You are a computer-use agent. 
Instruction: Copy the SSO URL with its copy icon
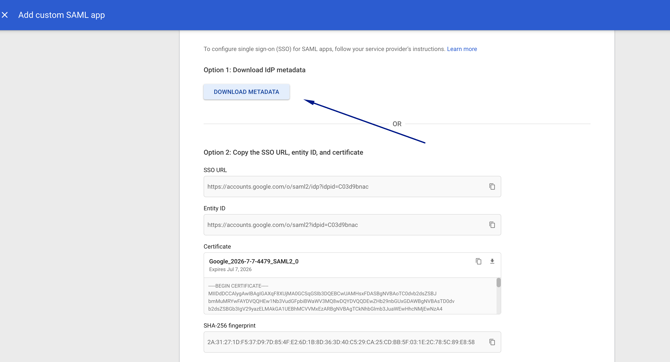click(492, 187)
